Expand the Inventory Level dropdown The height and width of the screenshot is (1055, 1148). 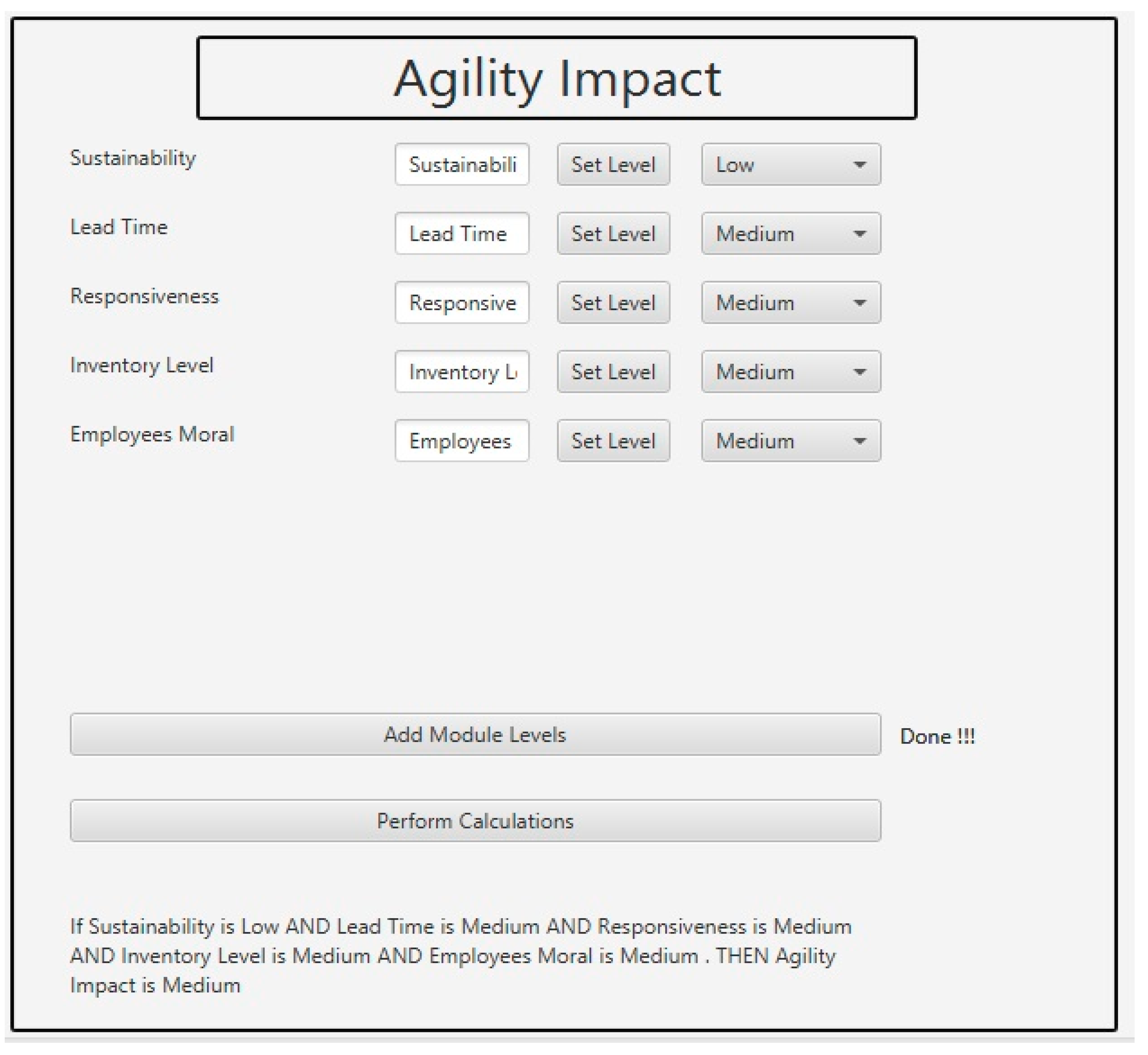pyautogui.click(x=791, y=372)
